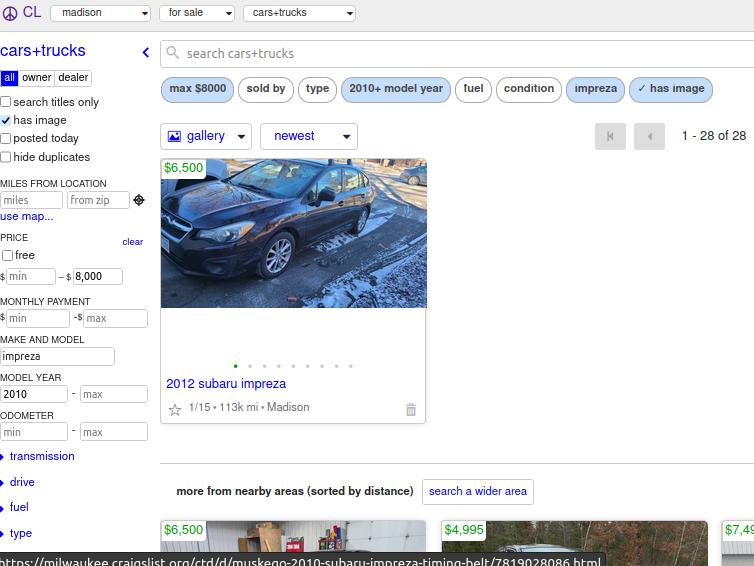Click the has image filter chip

pos(671,89)
